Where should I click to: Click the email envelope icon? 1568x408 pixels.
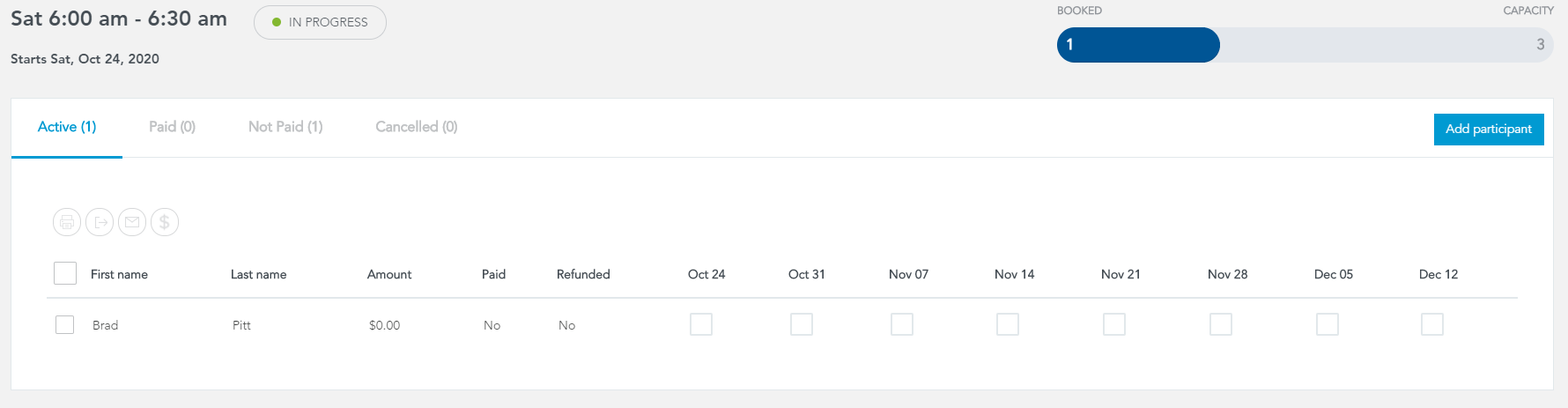(x=132, y=222)
